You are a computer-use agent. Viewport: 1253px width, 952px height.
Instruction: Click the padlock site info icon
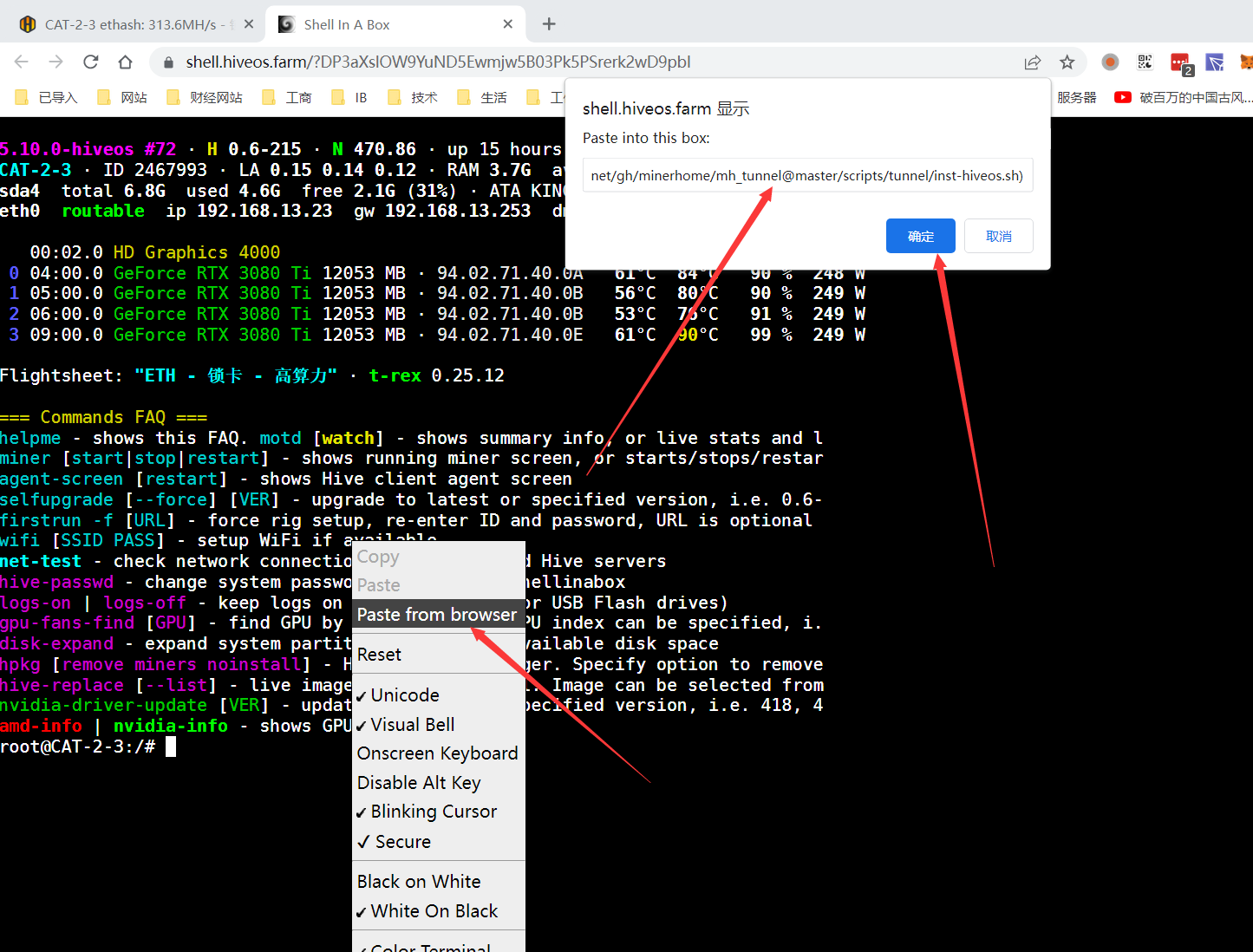[x=168, y=62]
